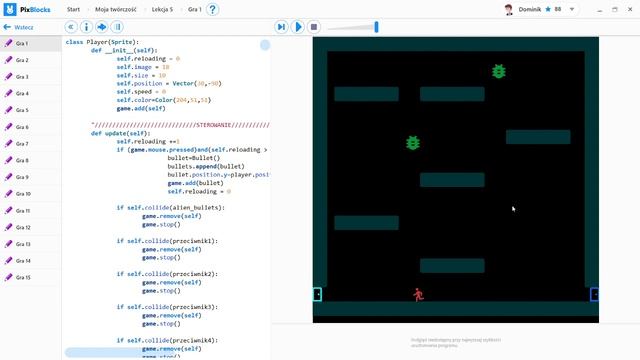Click 'if self.collide(przeciwnik2):' line
This screenshot has height=360, width=640.
(x=167, y=274)
